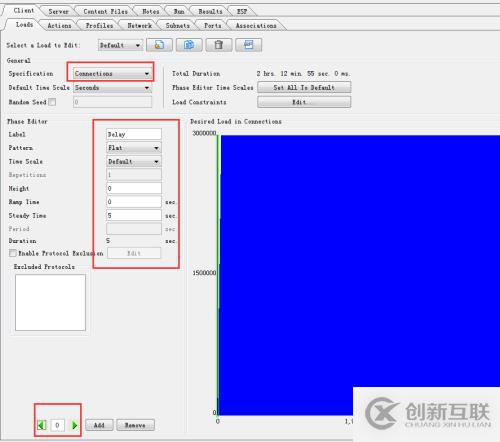Click the new load icon button
This screenshot has height=442, width=500.
pyautogui.click(x=159, y=45)
